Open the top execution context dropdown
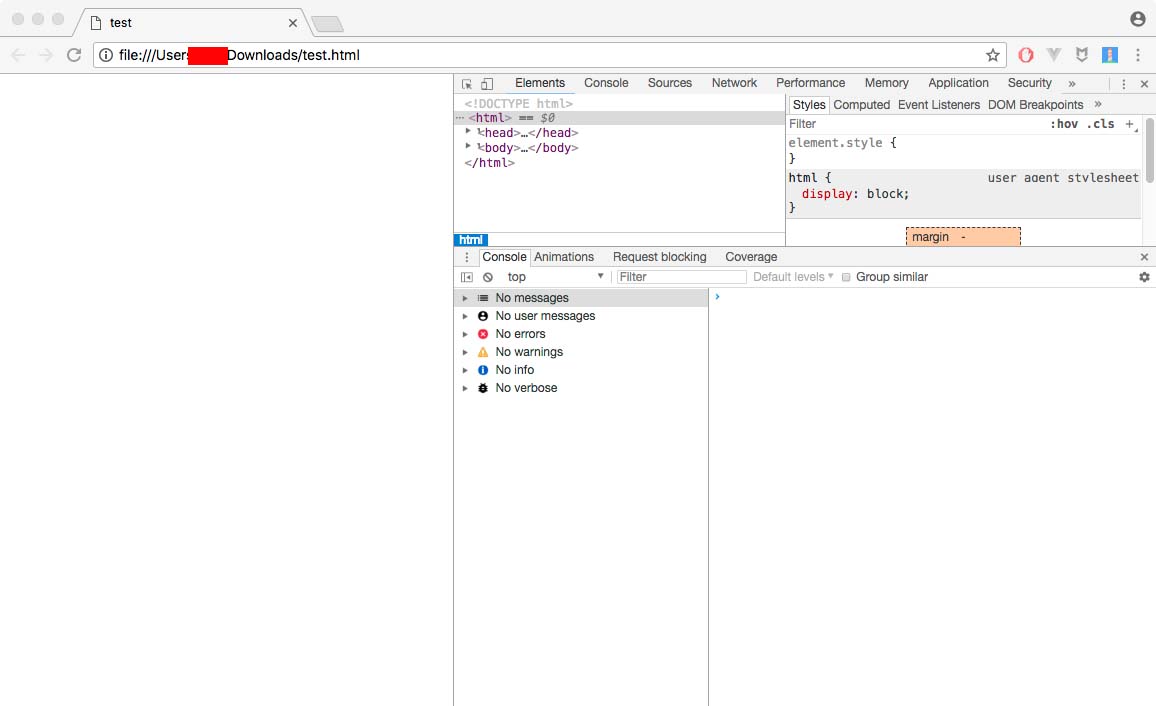Image resolution: width=1156 pixels, height=706 pixels. point(555,277)
